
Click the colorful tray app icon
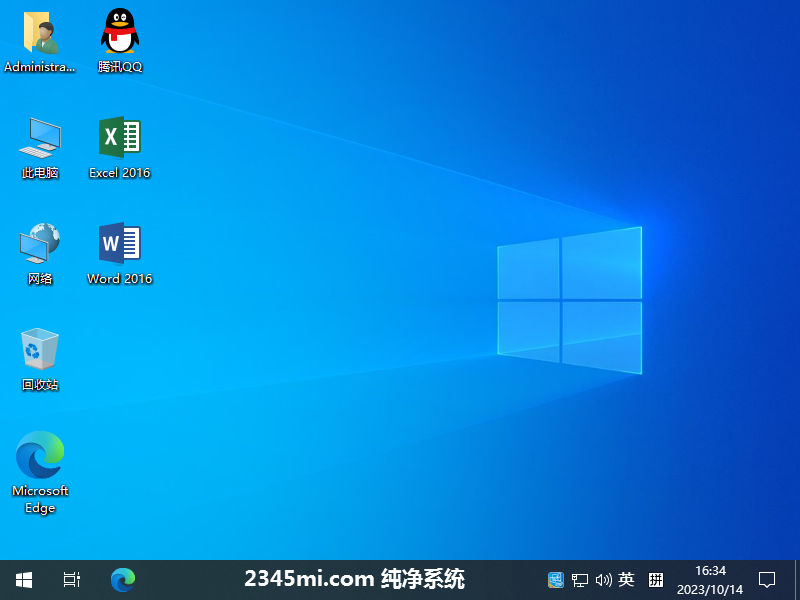click(x=556, y=580)
